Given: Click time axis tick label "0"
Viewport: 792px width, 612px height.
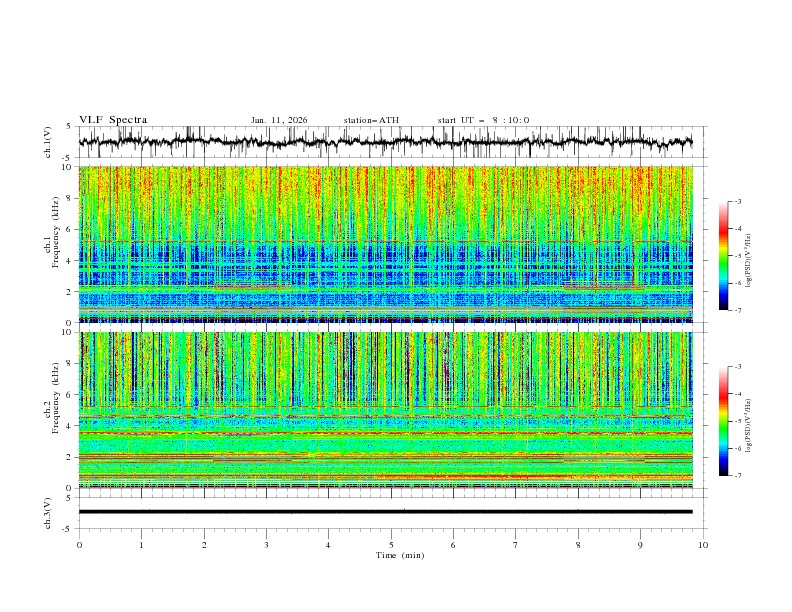Looking at the screenshot, I should tap(79, 545).
